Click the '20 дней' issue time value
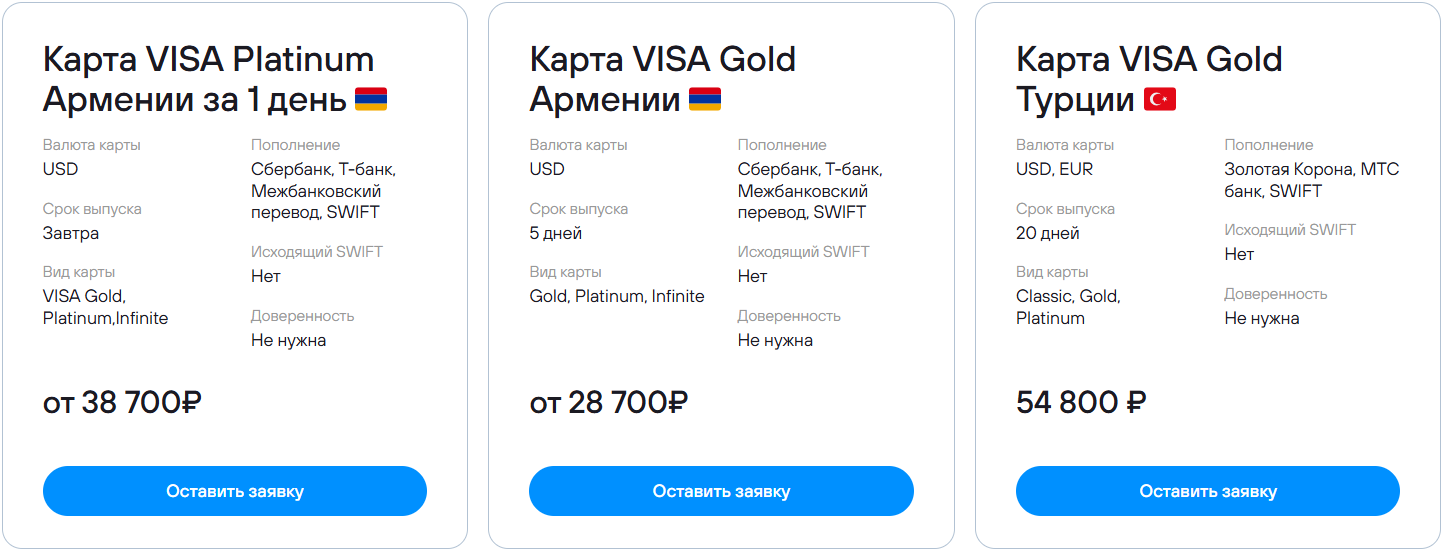This screenshot has height=552, width=1441. (x=1048, y=234)
